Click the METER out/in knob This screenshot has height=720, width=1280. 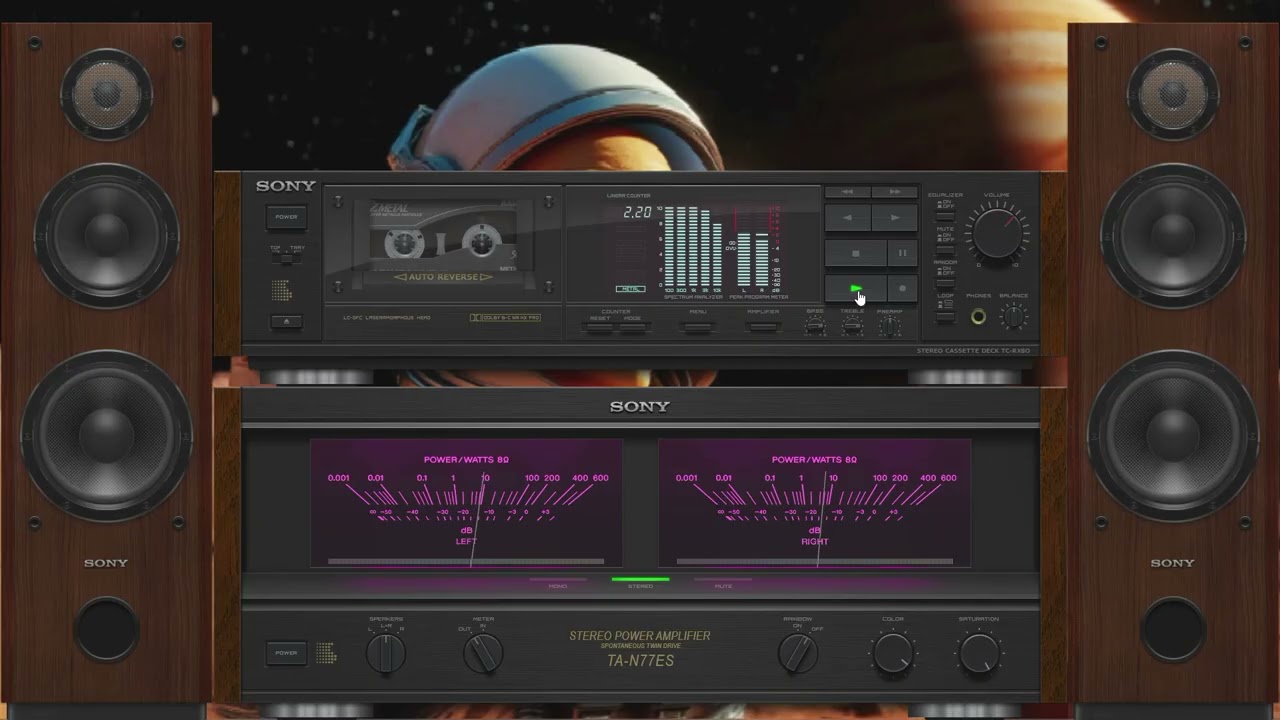(x=483, y=653)
